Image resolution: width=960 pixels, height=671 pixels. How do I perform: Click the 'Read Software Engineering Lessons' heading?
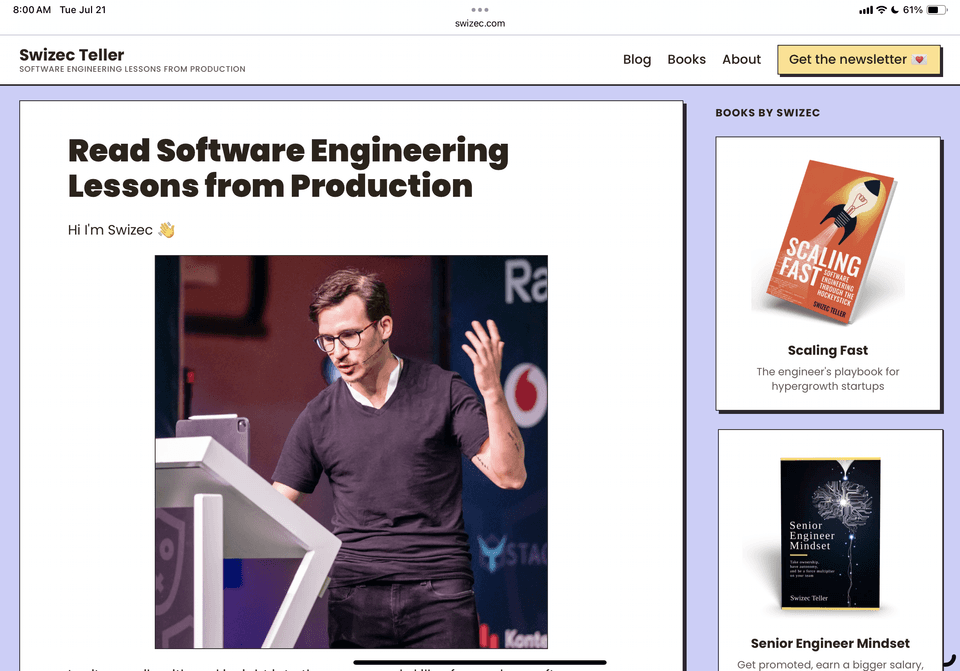pos(288,168)
